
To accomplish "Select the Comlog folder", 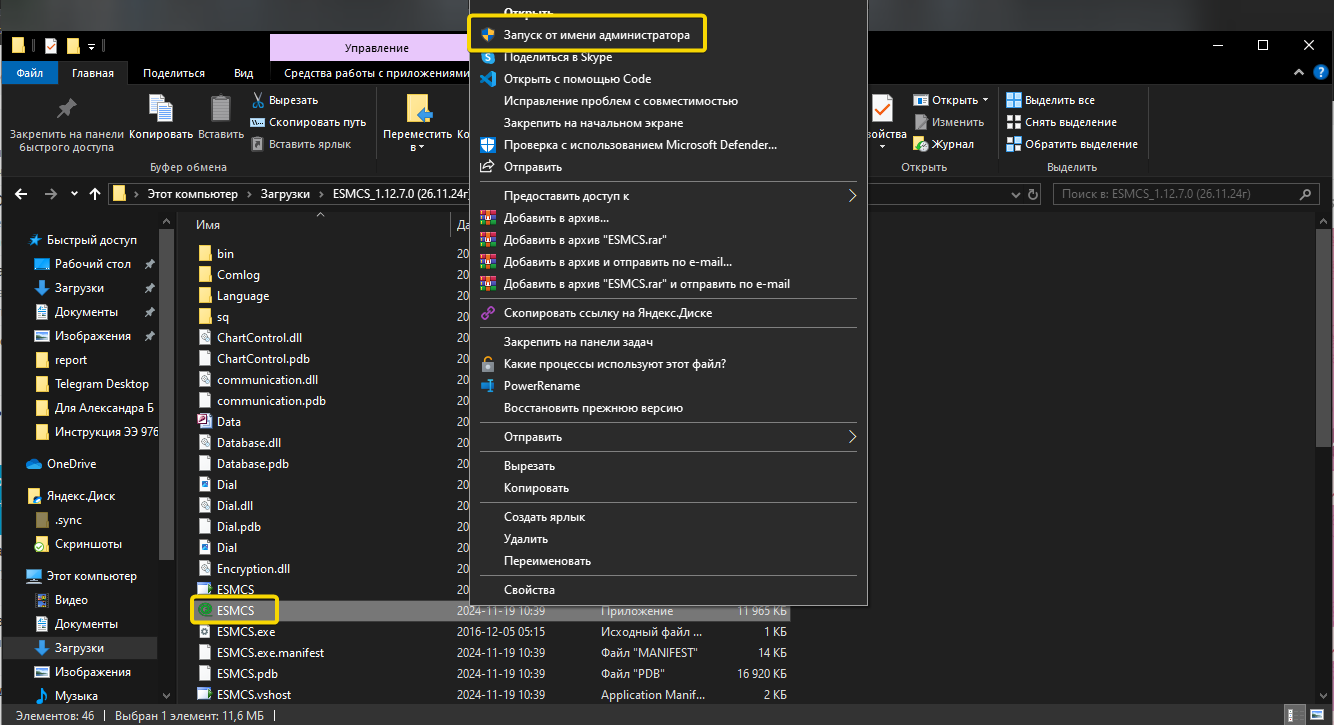I will point(238,275).
